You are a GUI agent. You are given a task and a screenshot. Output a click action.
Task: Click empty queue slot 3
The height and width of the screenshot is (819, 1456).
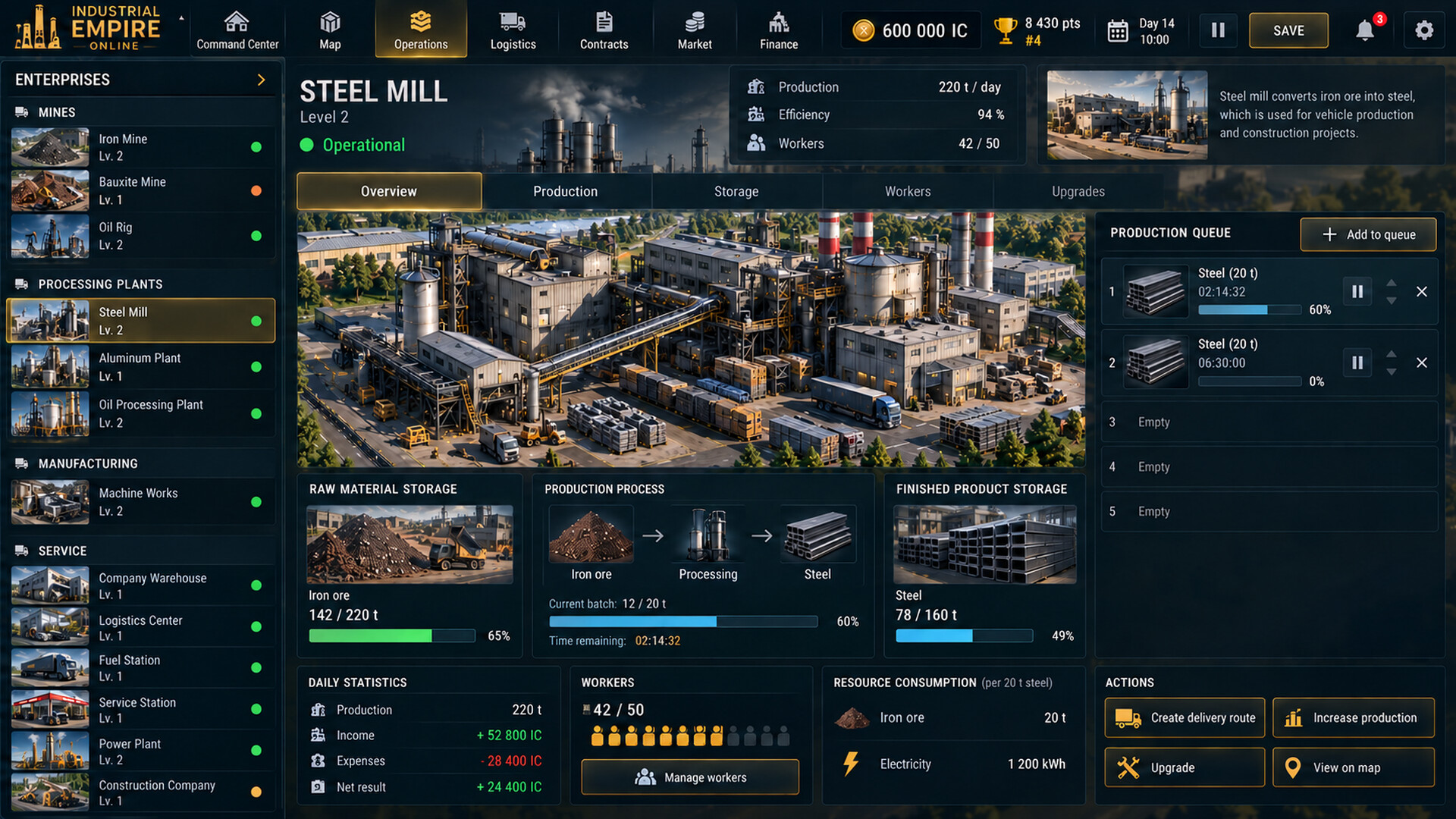tap(1269, 422)
